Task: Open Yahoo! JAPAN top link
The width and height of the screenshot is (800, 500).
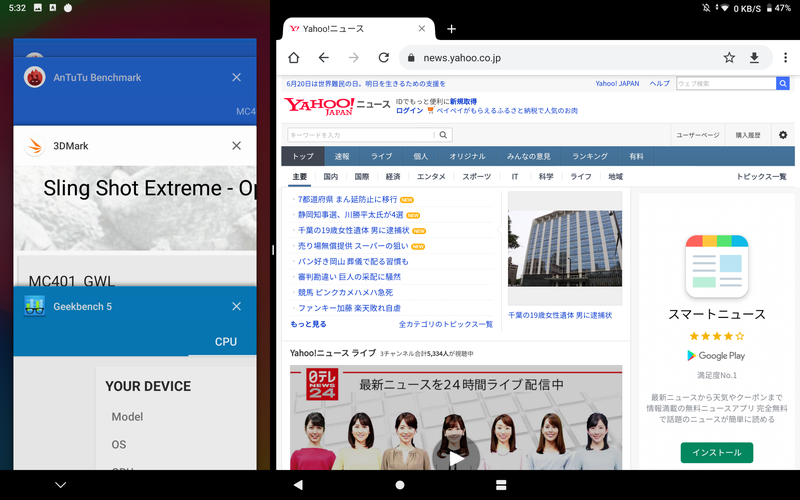Action: (x=617, y=83)
